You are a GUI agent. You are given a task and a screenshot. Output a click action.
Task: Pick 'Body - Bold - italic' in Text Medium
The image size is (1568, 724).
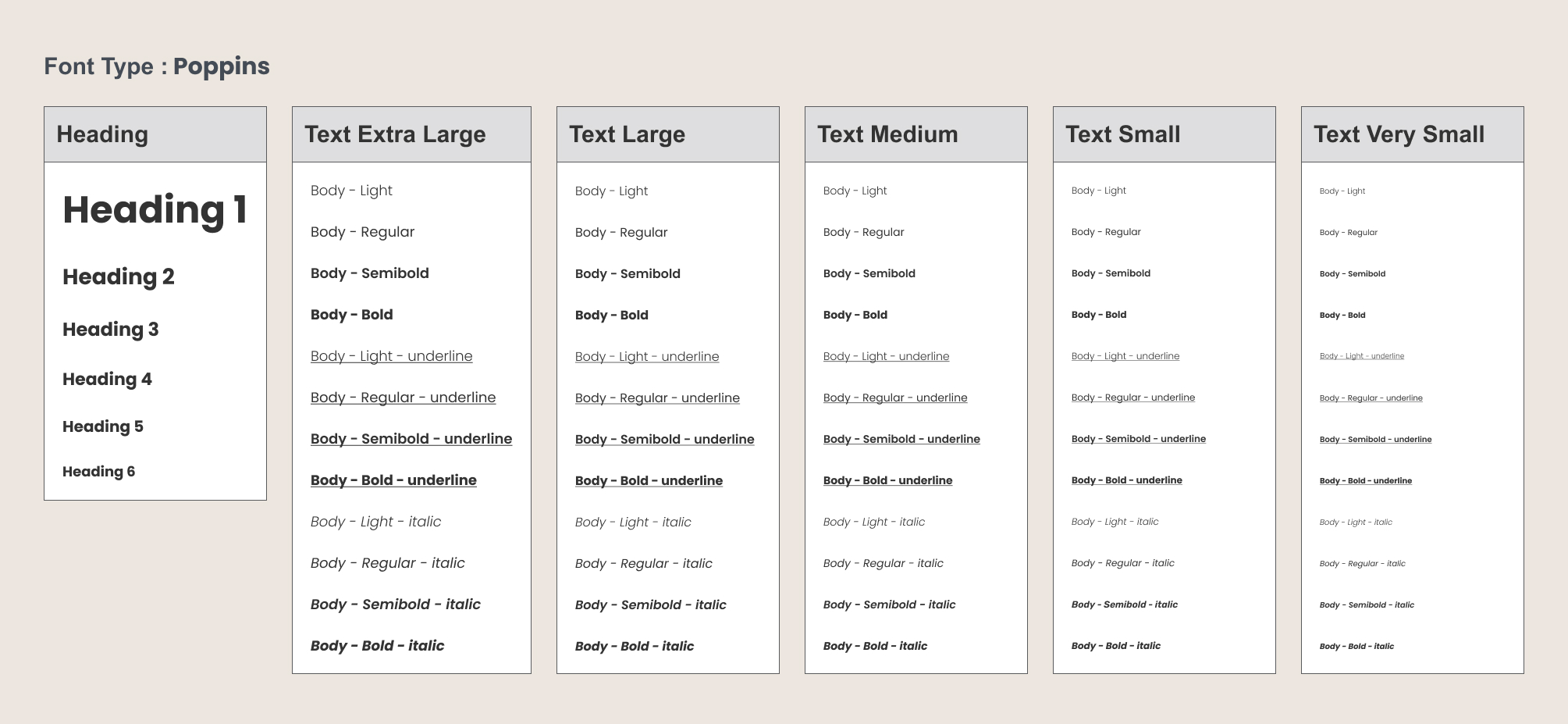coord(876,646)
